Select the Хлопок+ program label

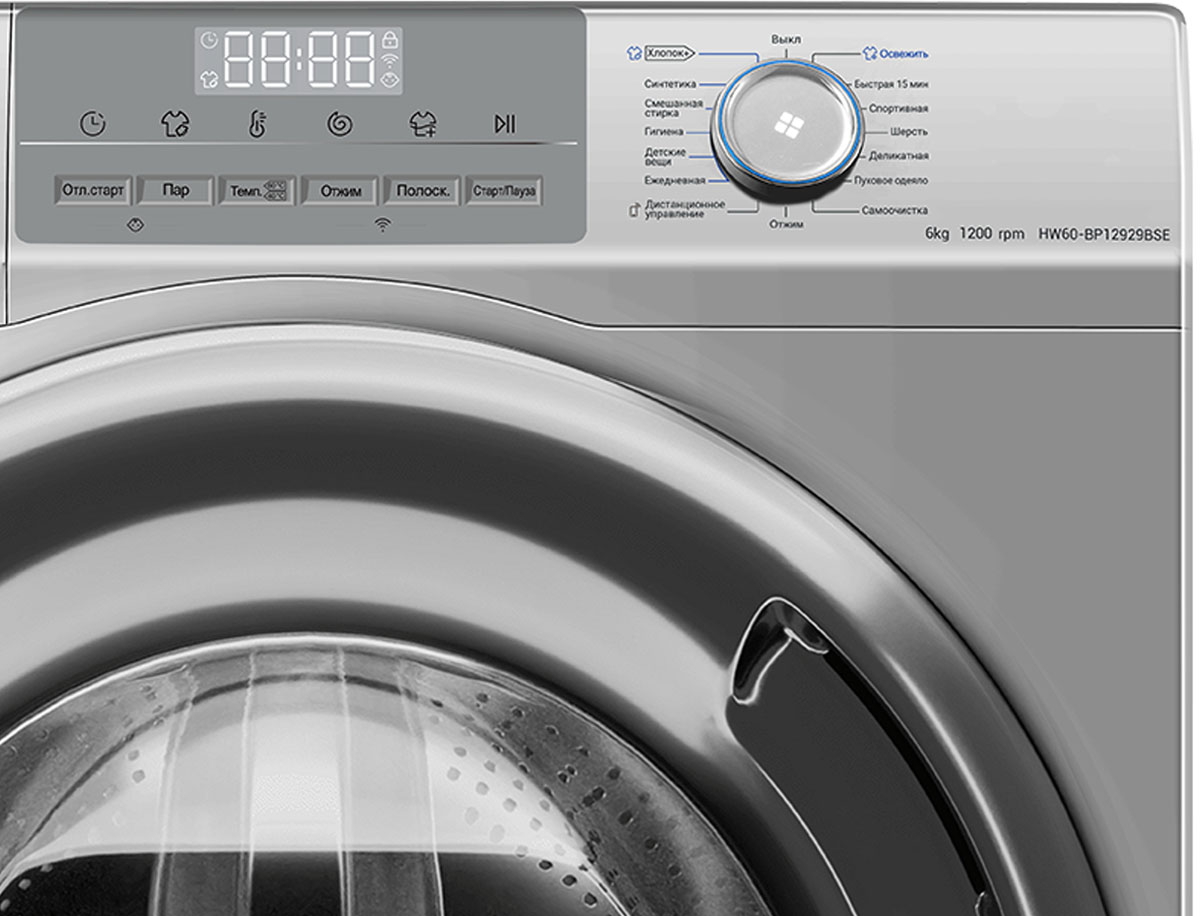coord(668,53)
